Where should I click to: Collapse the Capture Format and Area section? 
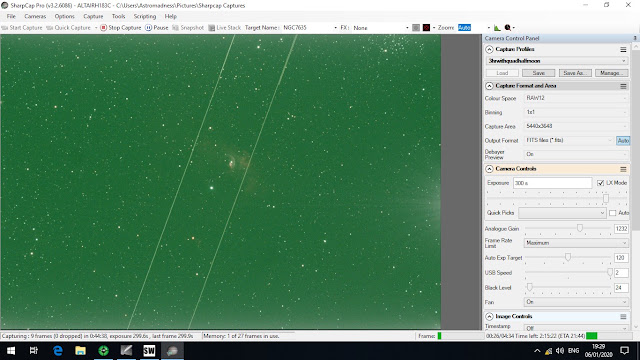pyautogui.click(x=489, y=86)
